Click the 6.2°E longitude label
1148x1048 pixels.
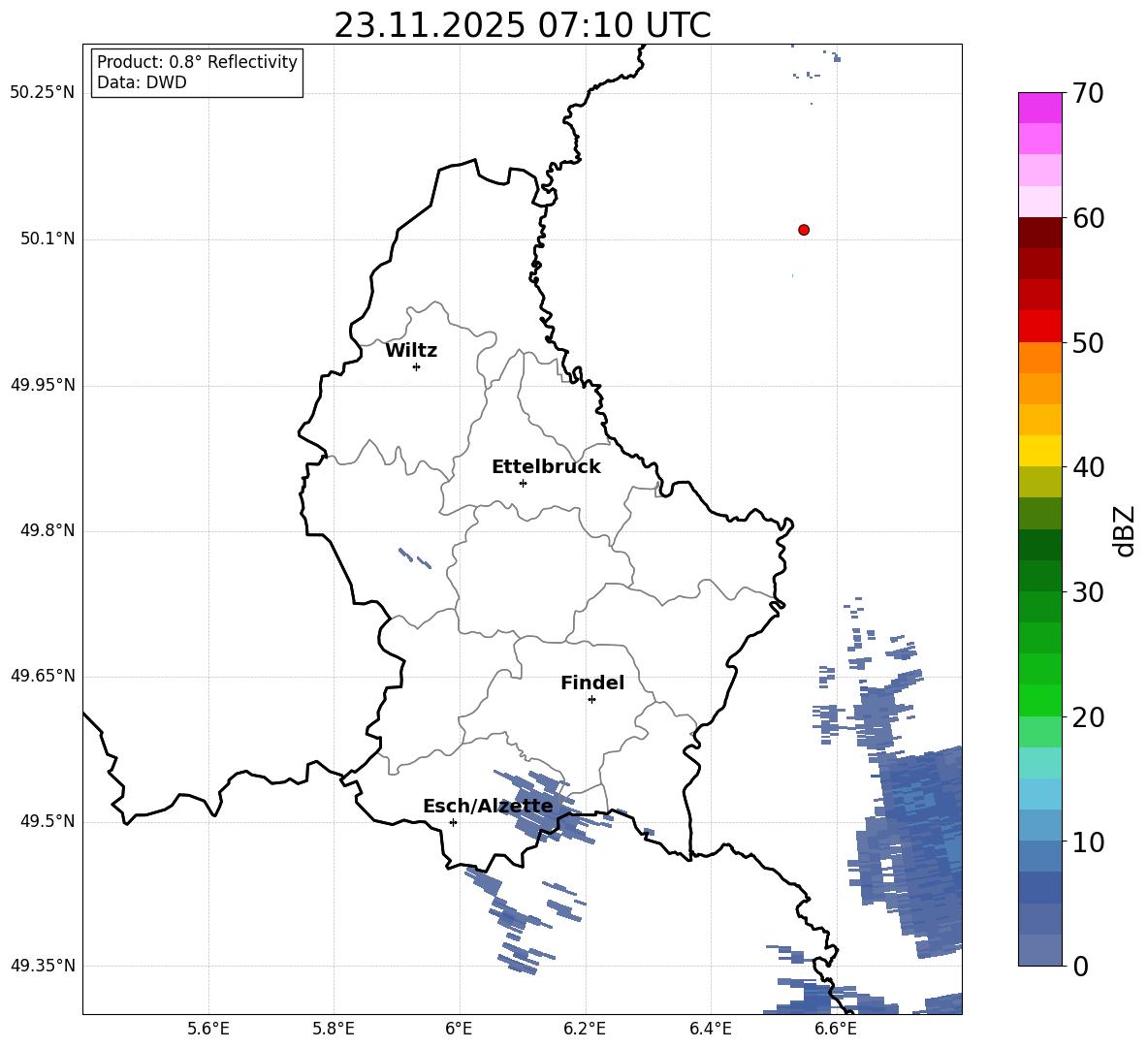[x=585, y=1029]
